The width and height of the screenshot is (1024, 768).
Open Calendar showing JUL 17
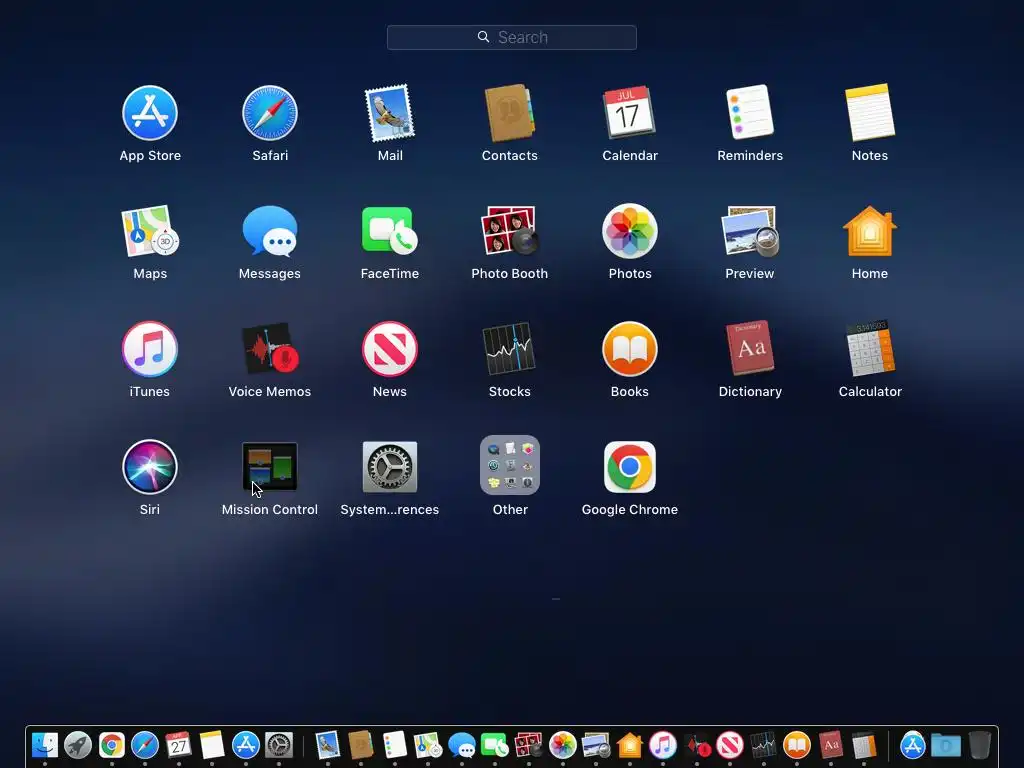point(629,112)
